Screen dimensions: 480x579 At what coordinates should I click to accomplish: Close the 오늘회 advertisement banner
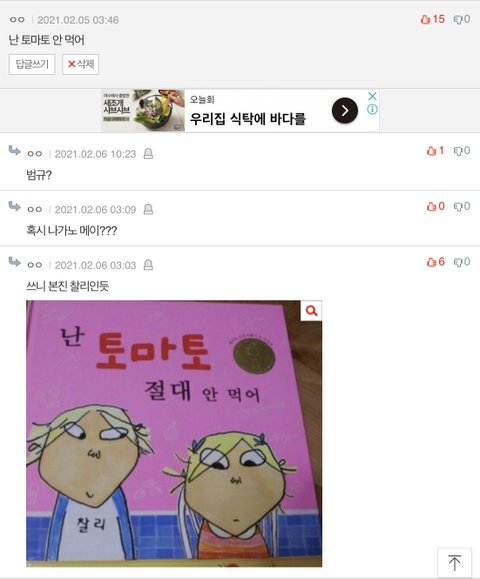pos(372,96)
